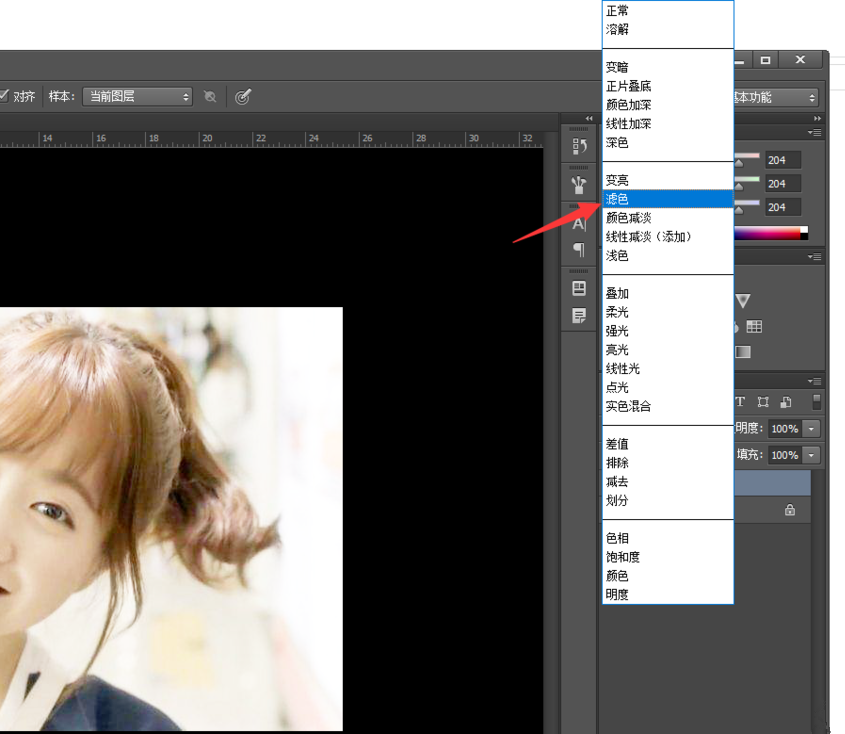Pick the 柔光 blend mode option
845x734 pixels.
(617, 312)
